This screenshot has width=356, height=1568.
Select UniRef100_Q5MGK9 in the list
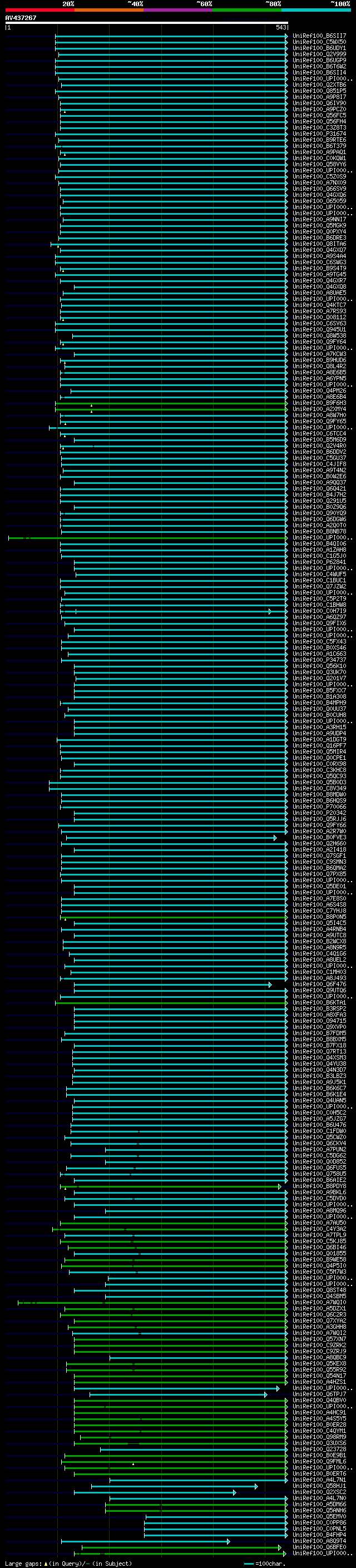[319, 225]
